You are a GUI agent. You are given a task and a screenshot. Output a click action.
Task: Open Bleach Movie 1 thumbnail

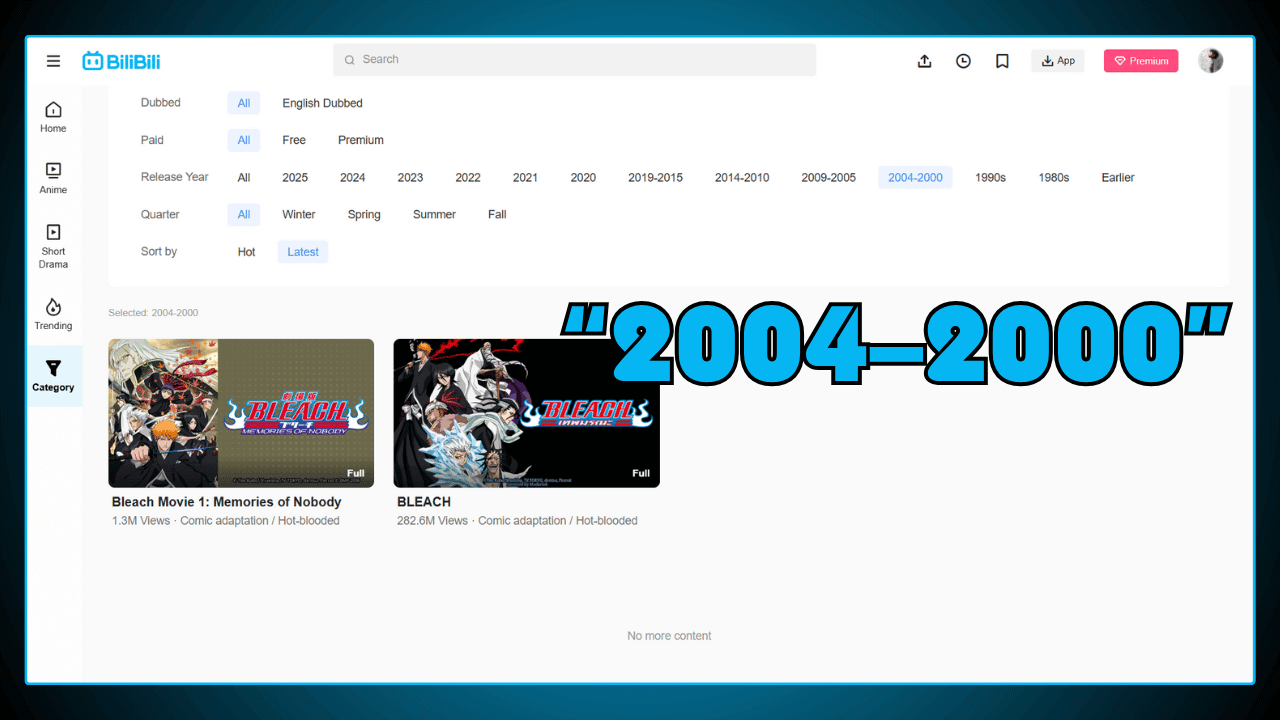(241, 413)
